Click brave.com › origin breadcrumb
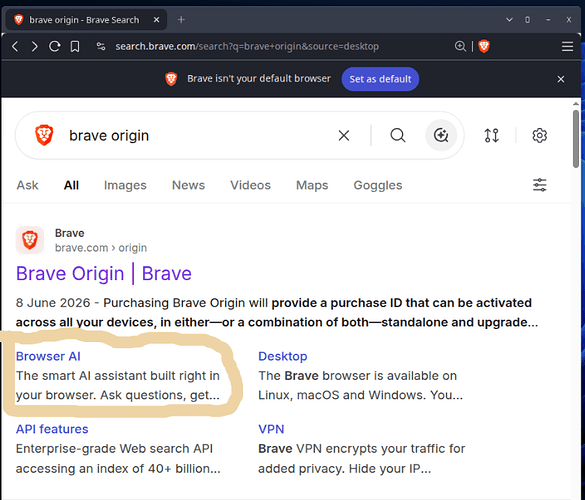This screenshot has width=585, height=500. [x=101, y=248]
